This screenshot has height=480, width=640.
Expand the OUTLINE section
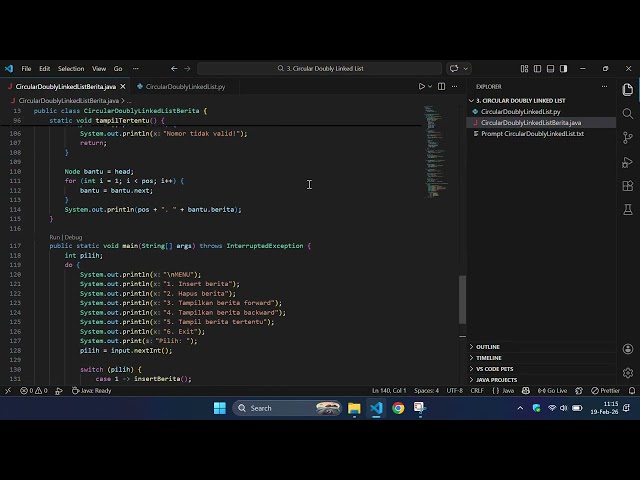pos(488,347)
